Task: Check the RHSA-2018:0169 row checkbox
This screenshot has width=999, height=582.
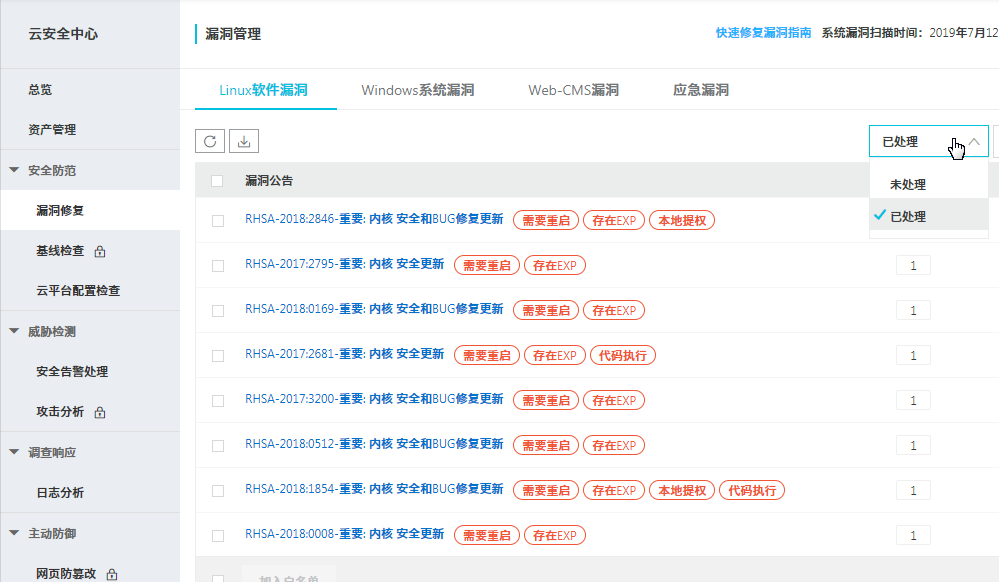Action: point(218,310)
